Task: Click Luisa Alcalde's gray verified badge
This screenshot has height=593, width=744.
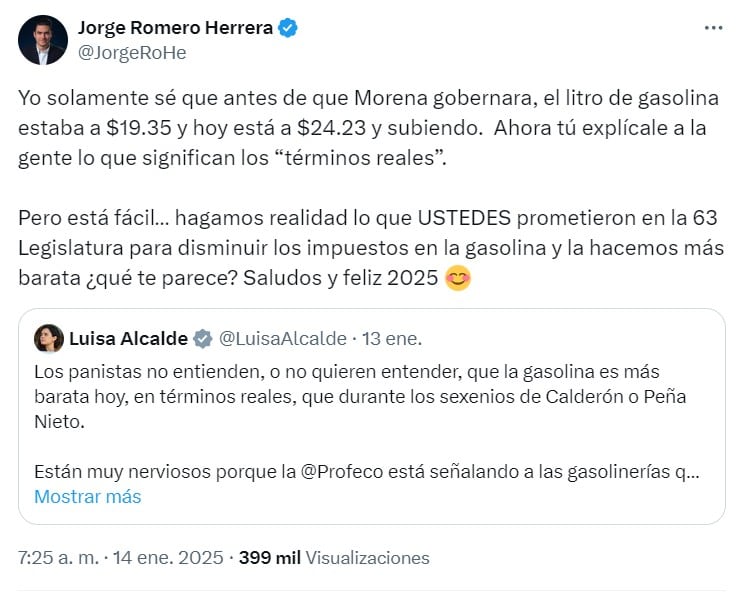Action: click(x=202, y=339)
